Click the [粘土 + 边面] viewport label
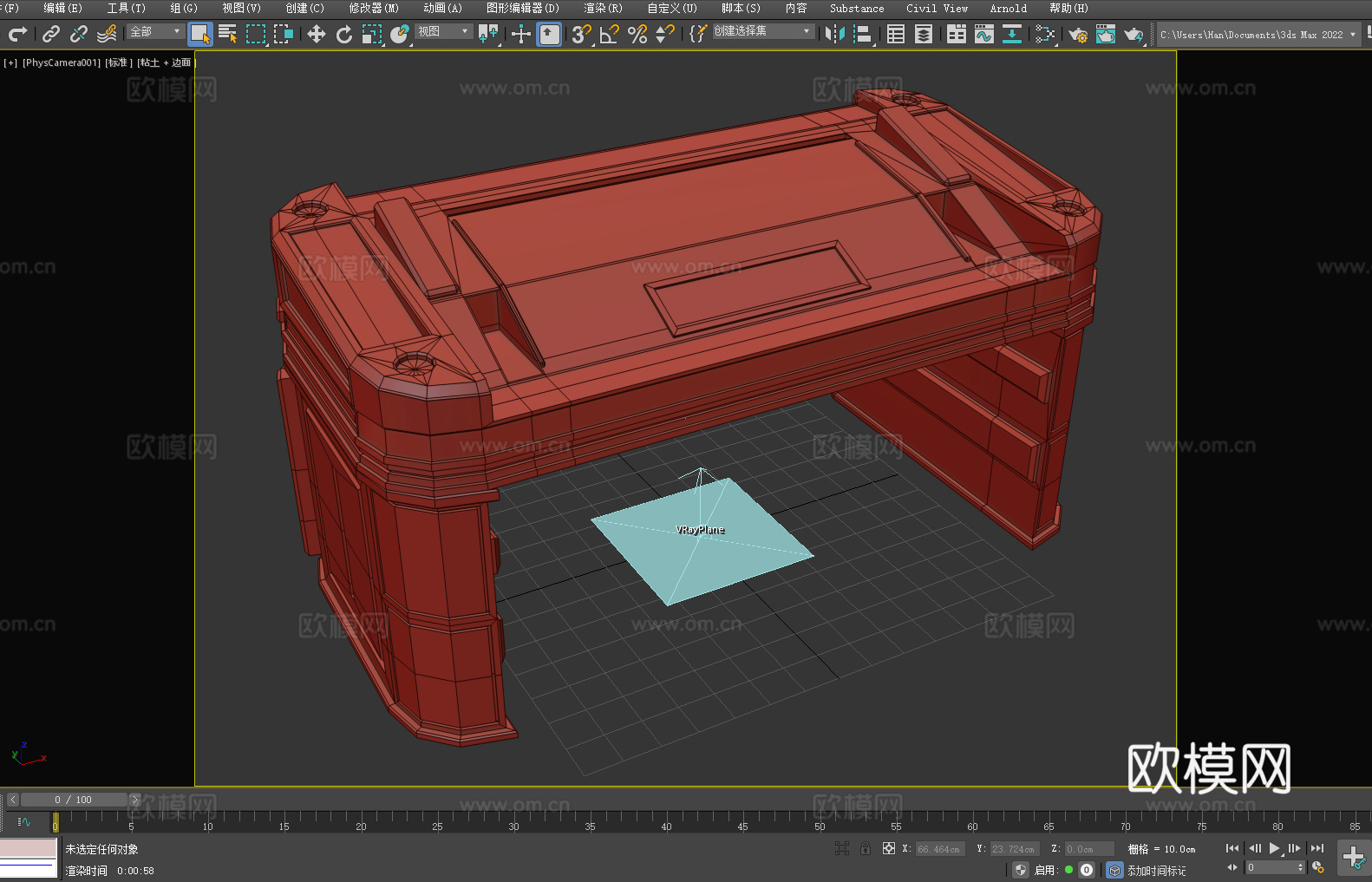 click(x=166, y=62)
